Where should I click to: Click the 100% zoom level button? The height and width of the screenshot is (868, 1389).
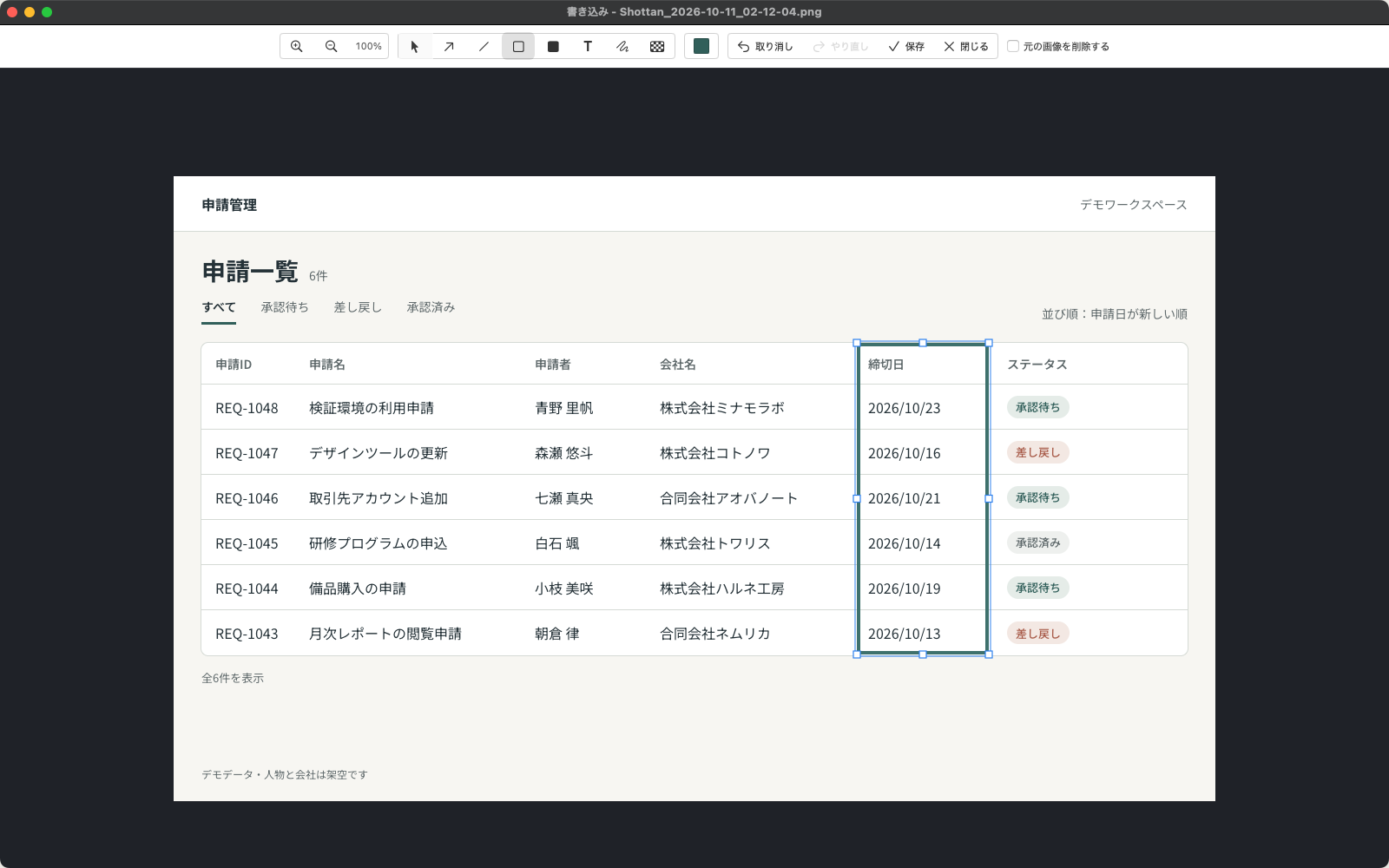pos(368,46)
